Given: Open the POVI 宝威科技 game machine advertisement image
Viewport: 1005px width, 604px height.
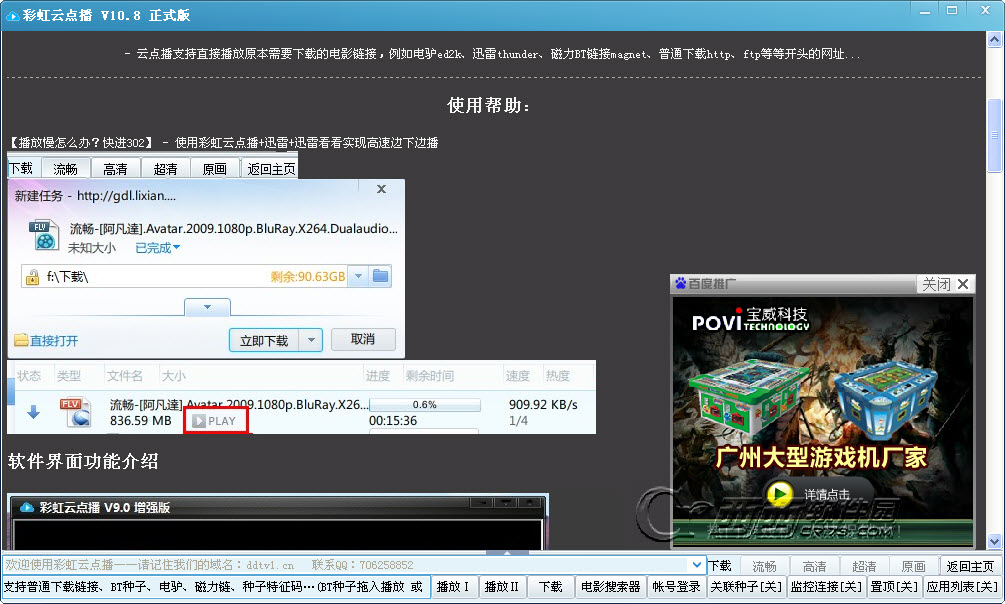Looking at the screenshot, I should click(822, 421).
